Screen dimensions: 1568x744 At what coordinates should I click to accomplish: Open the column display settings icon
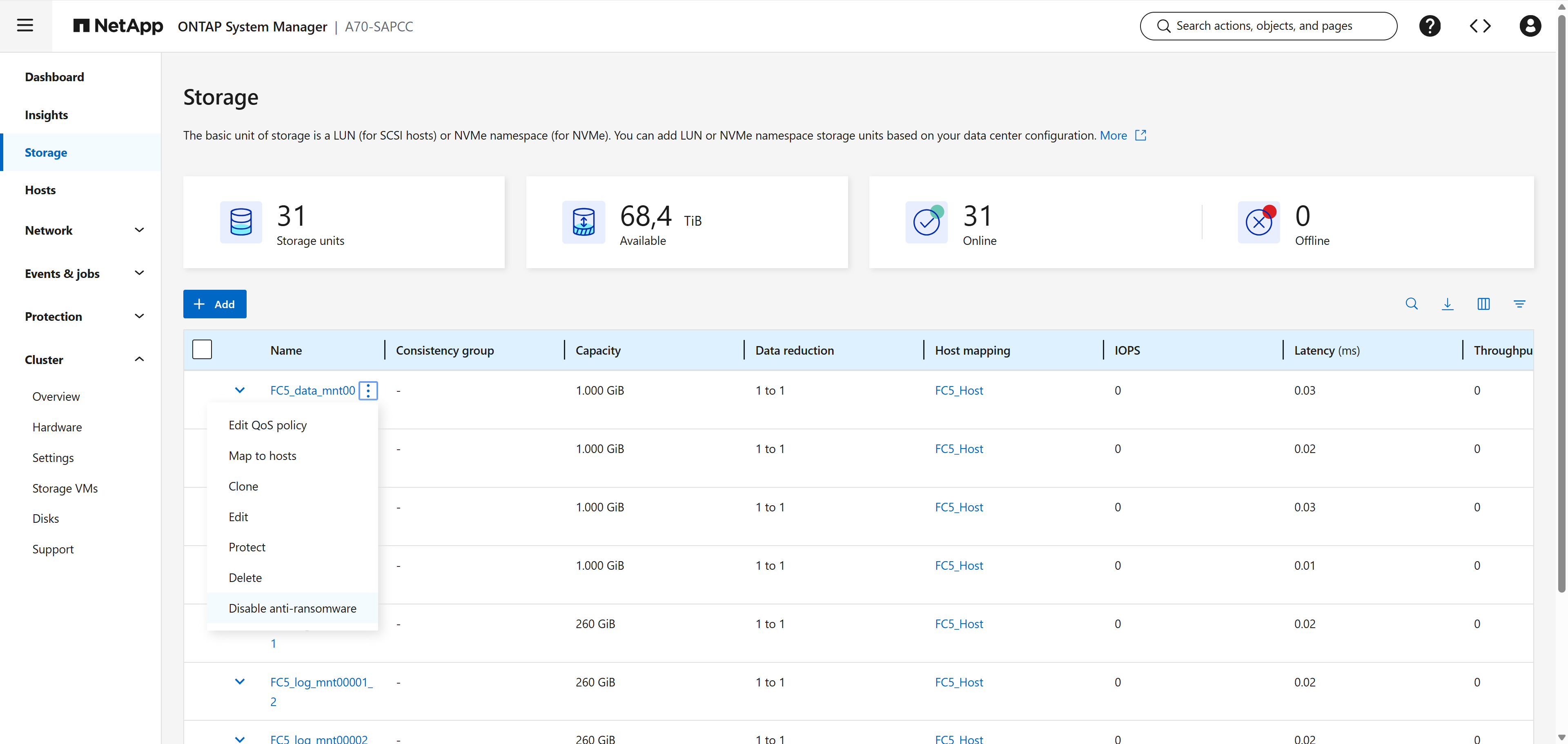(1483, 304)
